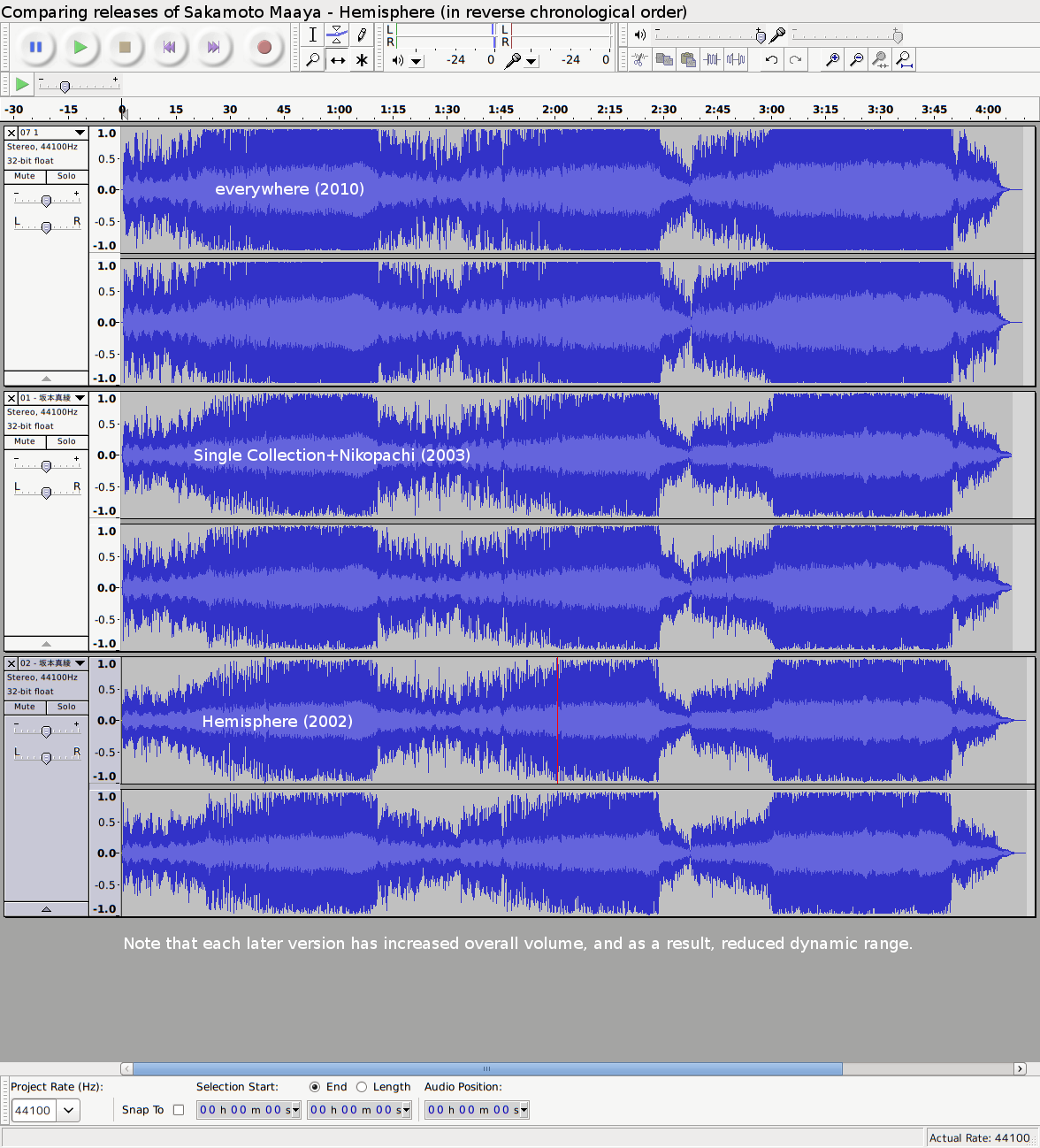The image size is (1040, 1148).
Task: Collapse the Single Collection+Nikopachi track
Action: point(46,643)
